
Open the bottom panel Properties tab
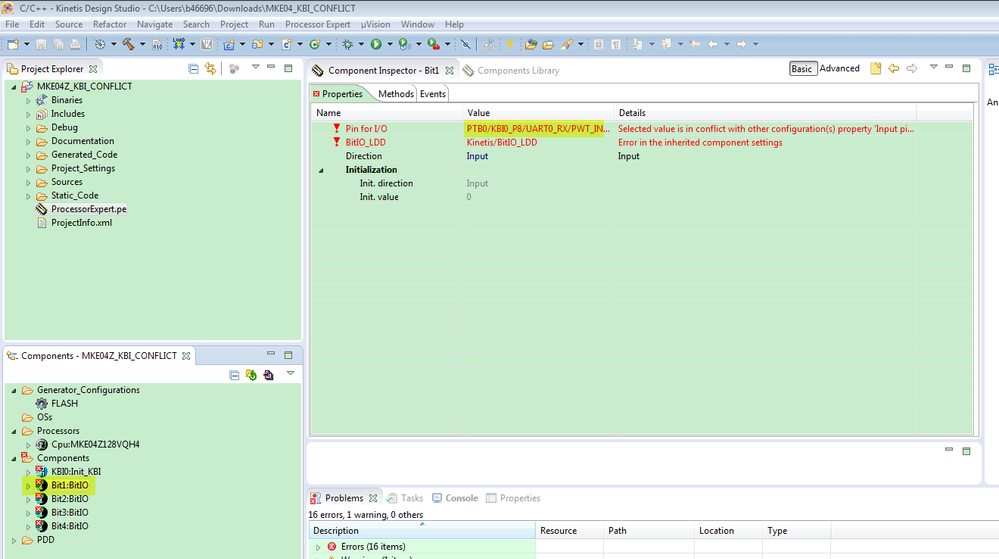pyautogui.click(x=513, y=498)
